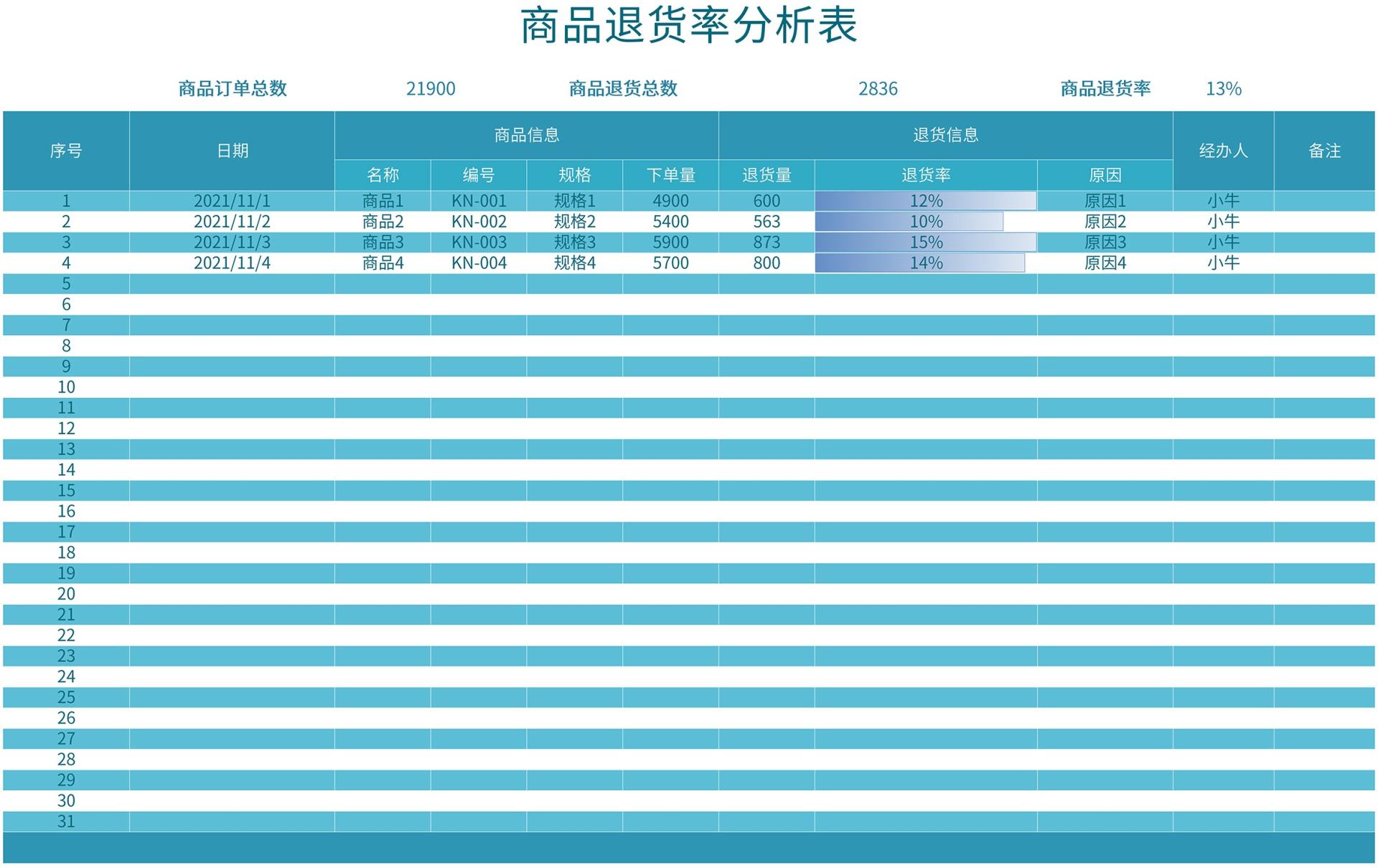Click the 编号 sub-header

pyautogui.click(x=479, y=175)
